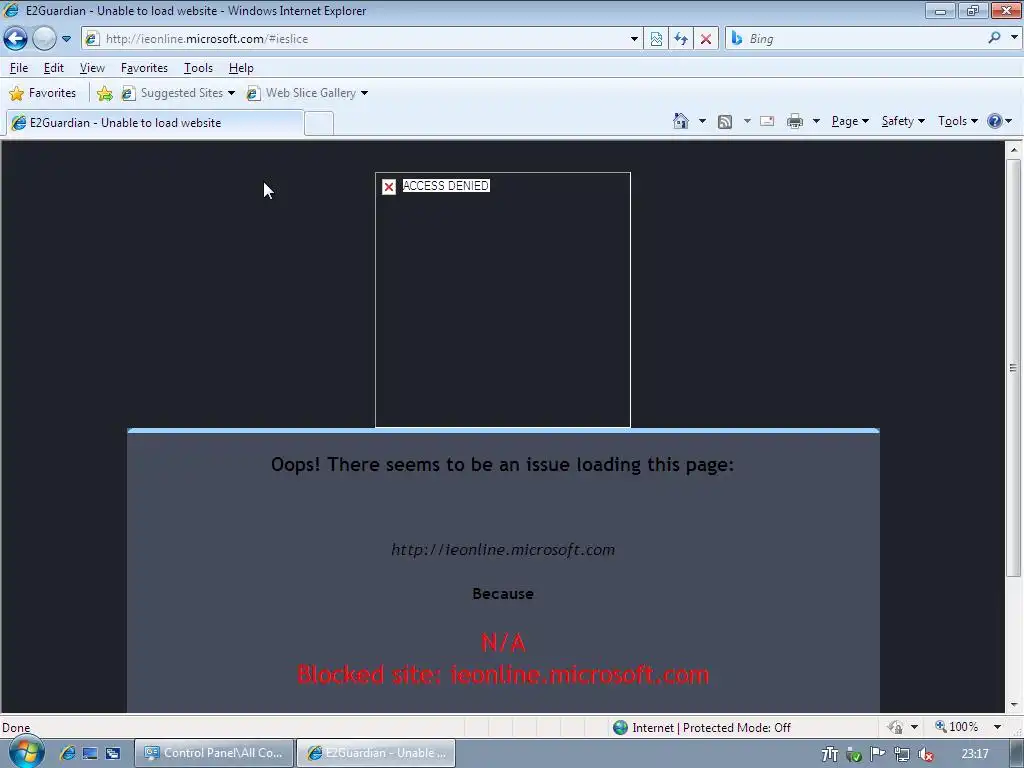Screen dimensions: 1024x768
Task: Launch Internet Explorer from quick launch
Action: coord(67,754)
